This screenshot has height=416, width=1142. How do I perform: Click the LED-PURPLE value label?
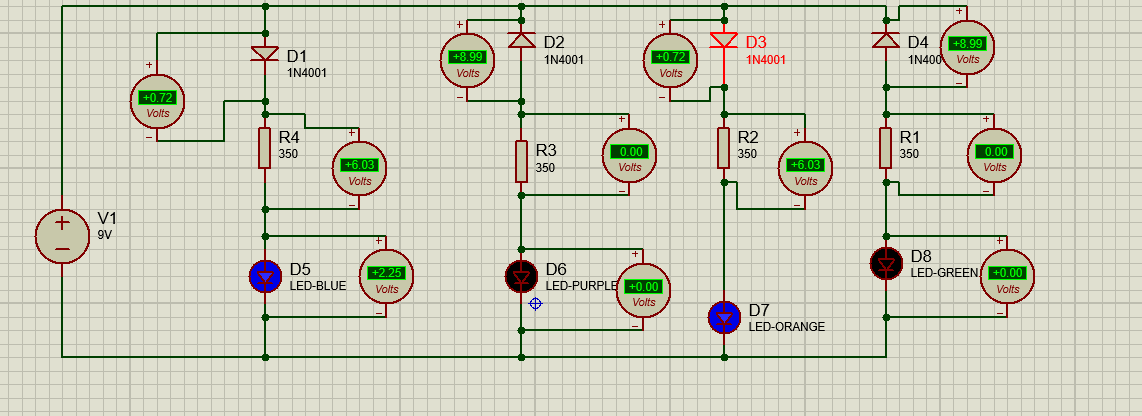pos(582,286)
